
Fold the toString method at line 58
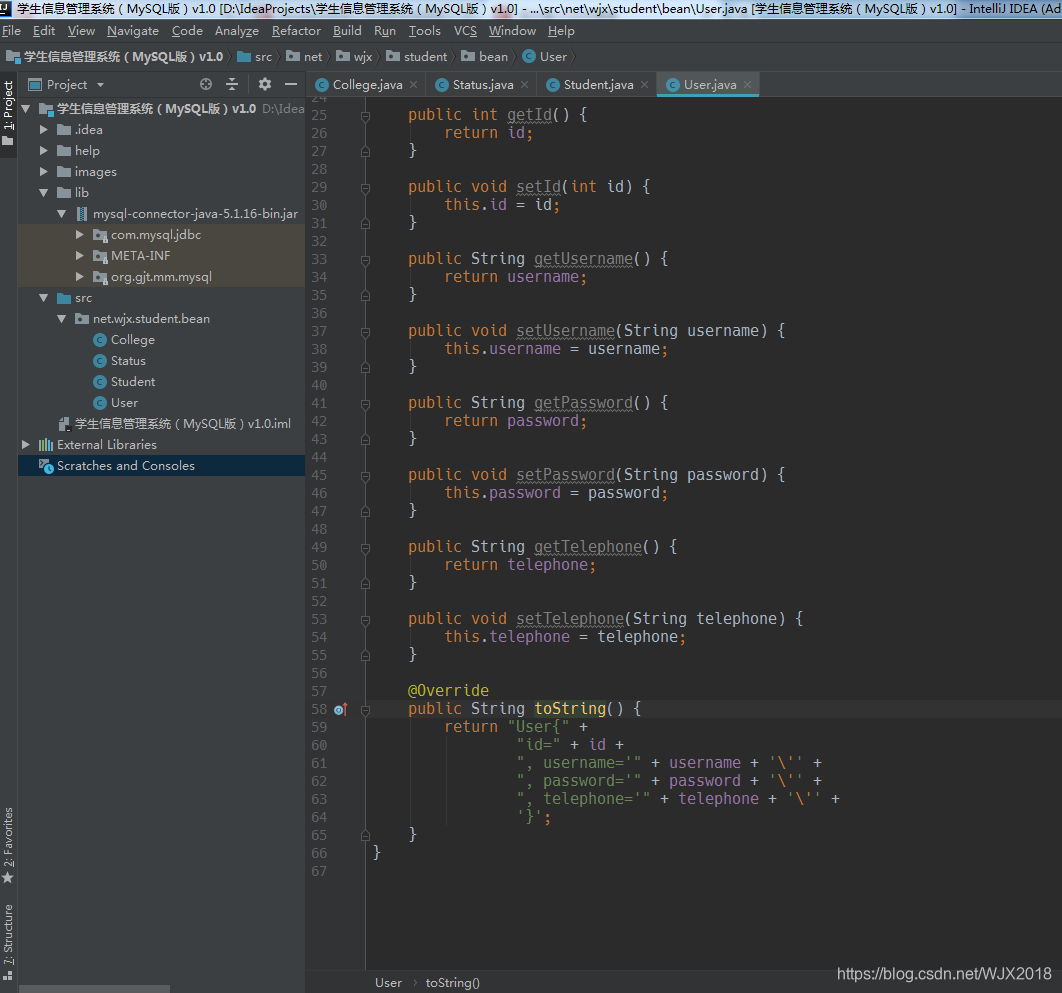coord(365,710)
